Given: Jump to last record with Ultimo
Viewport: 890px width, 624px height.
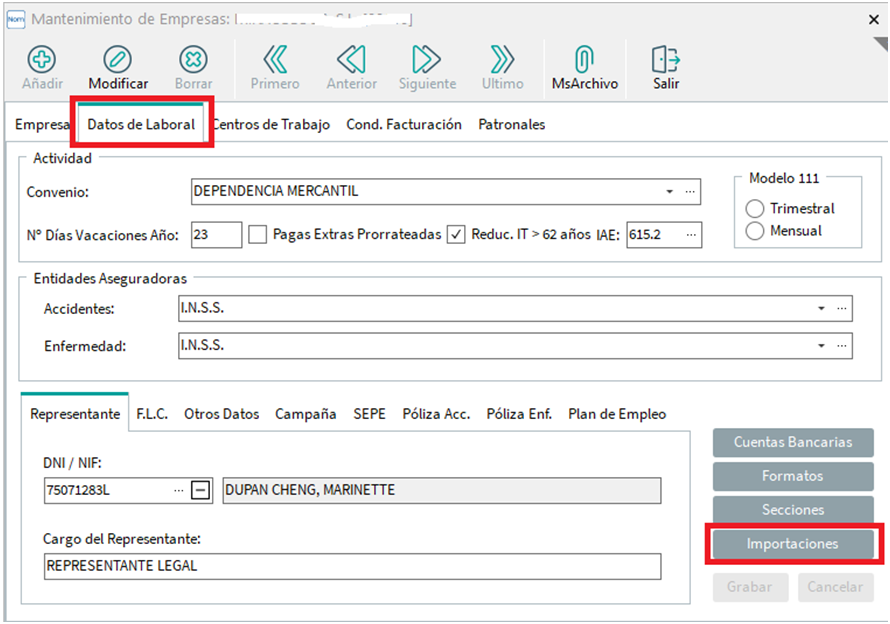Looking at the screenshot, I should coord(502,59).
